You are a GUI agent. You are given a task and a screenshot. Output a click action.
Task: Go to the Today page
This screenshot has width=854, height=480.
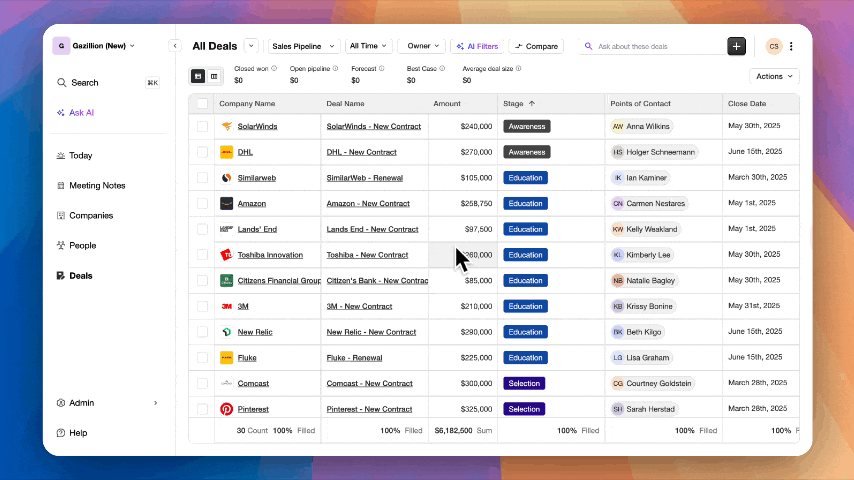(75, 156)
